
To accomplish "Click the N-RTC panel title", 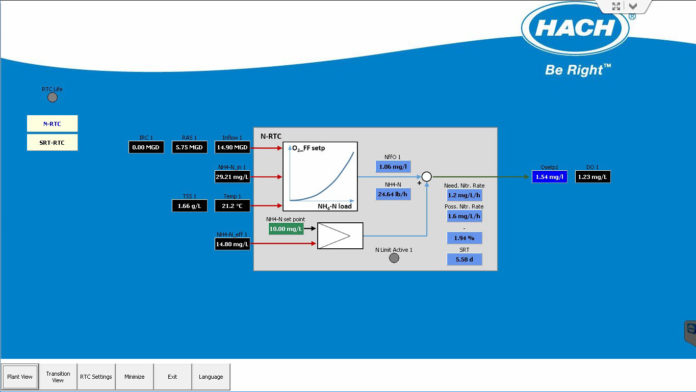I will (271, 136).
